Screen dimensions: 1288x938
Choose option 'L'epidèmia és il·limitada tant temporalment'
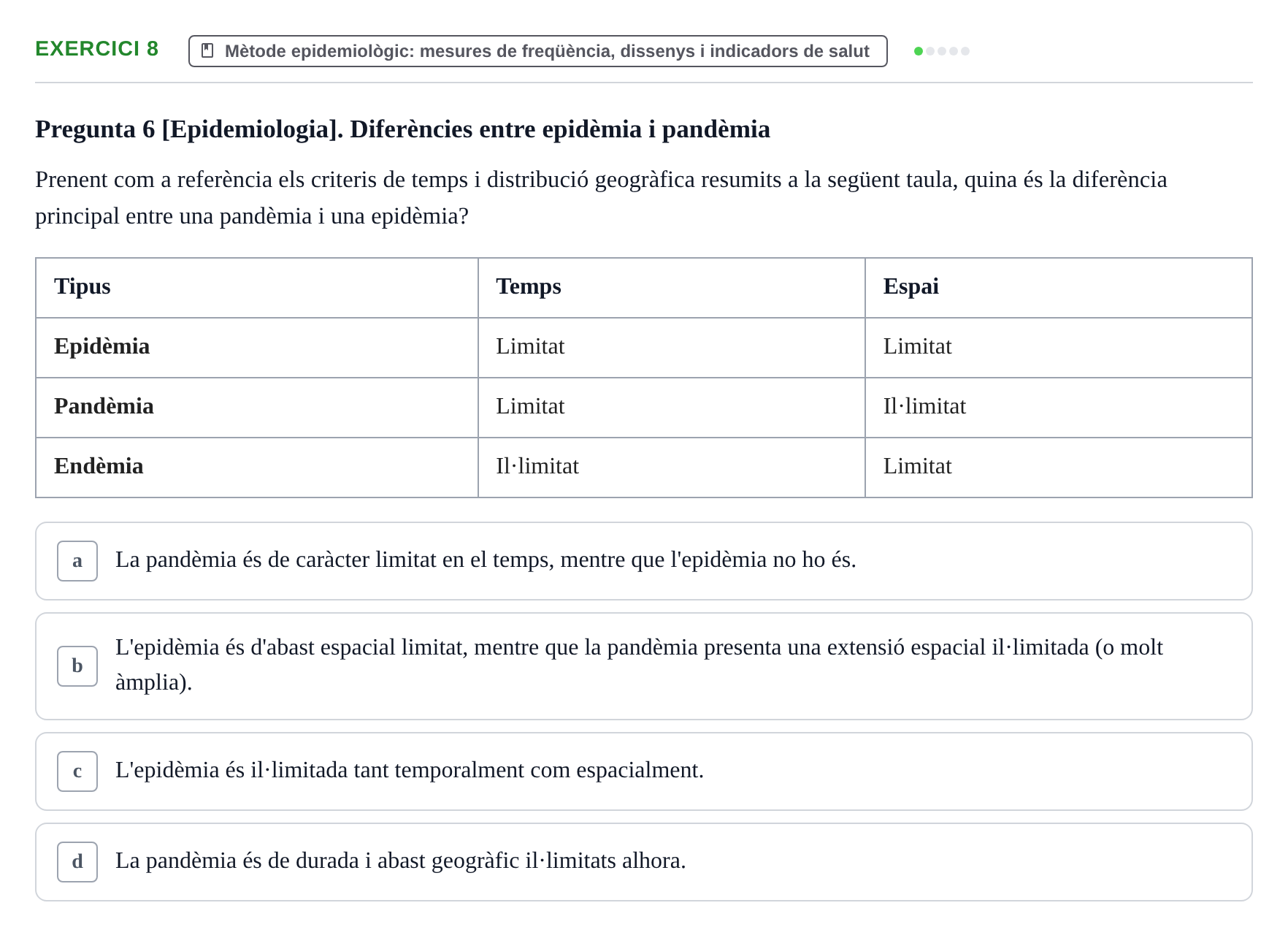[x=643, y=771]
